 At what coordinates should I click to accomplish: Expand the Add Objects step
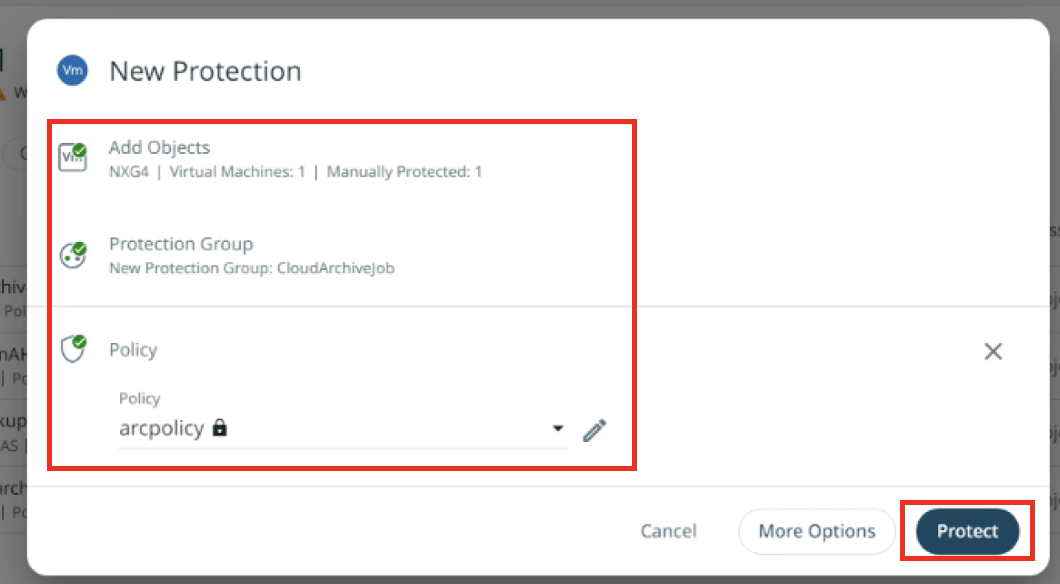click(160, 147)
